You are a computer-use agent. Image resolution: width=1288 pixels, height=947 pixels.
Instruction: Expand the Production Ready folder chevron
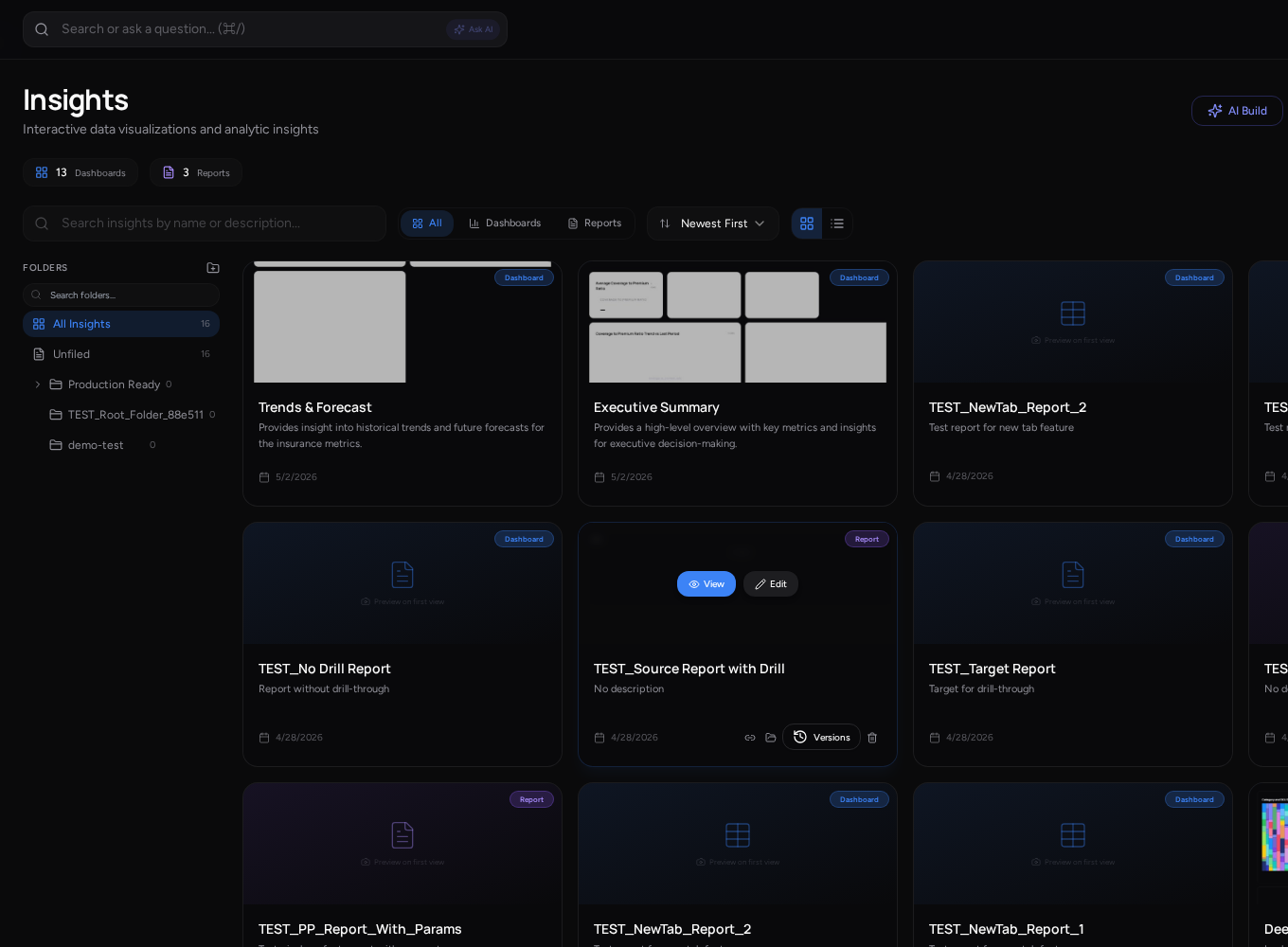click(38, 384)
